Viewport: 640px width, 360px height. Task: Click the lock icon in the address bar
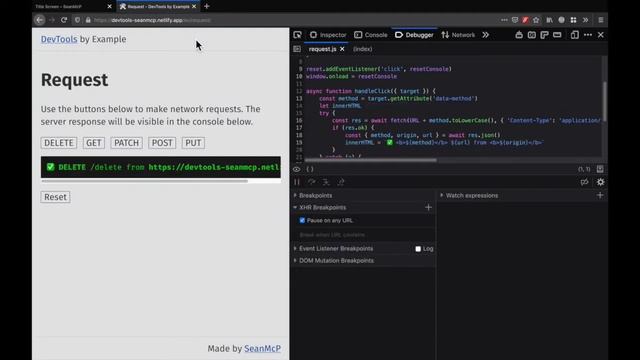click(88, 20)
